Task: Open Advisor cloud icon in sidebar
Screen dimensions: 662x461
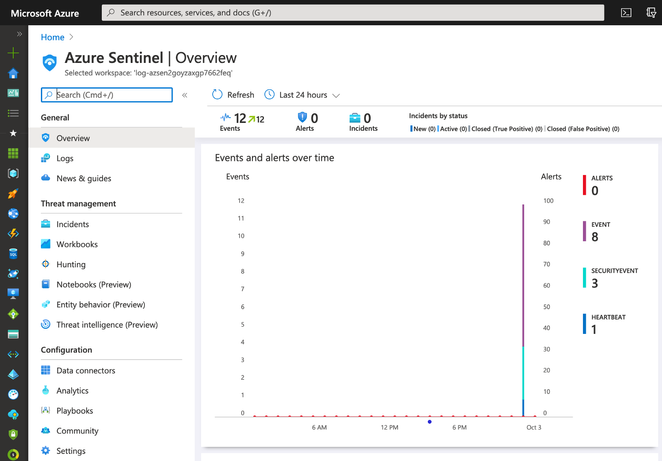Action: coord(13,415)
